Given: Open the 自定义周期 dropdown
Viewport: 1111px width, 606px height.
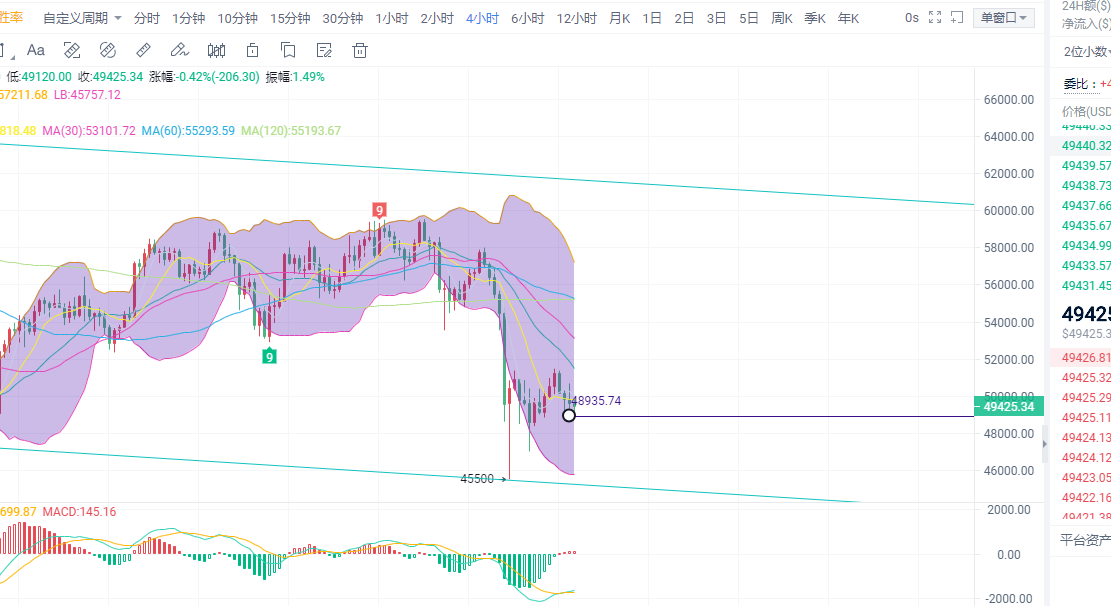Looking at the screenshot, I should (82, 18).
